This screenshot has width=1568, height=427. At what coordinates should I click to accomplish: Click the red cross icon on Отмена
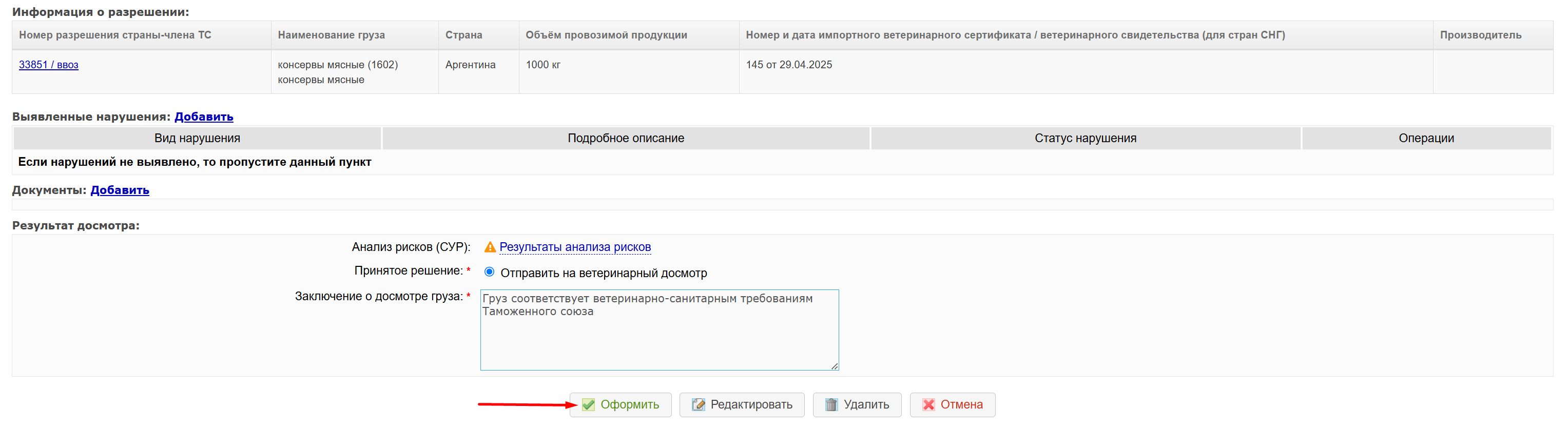[x=928, y=405]
